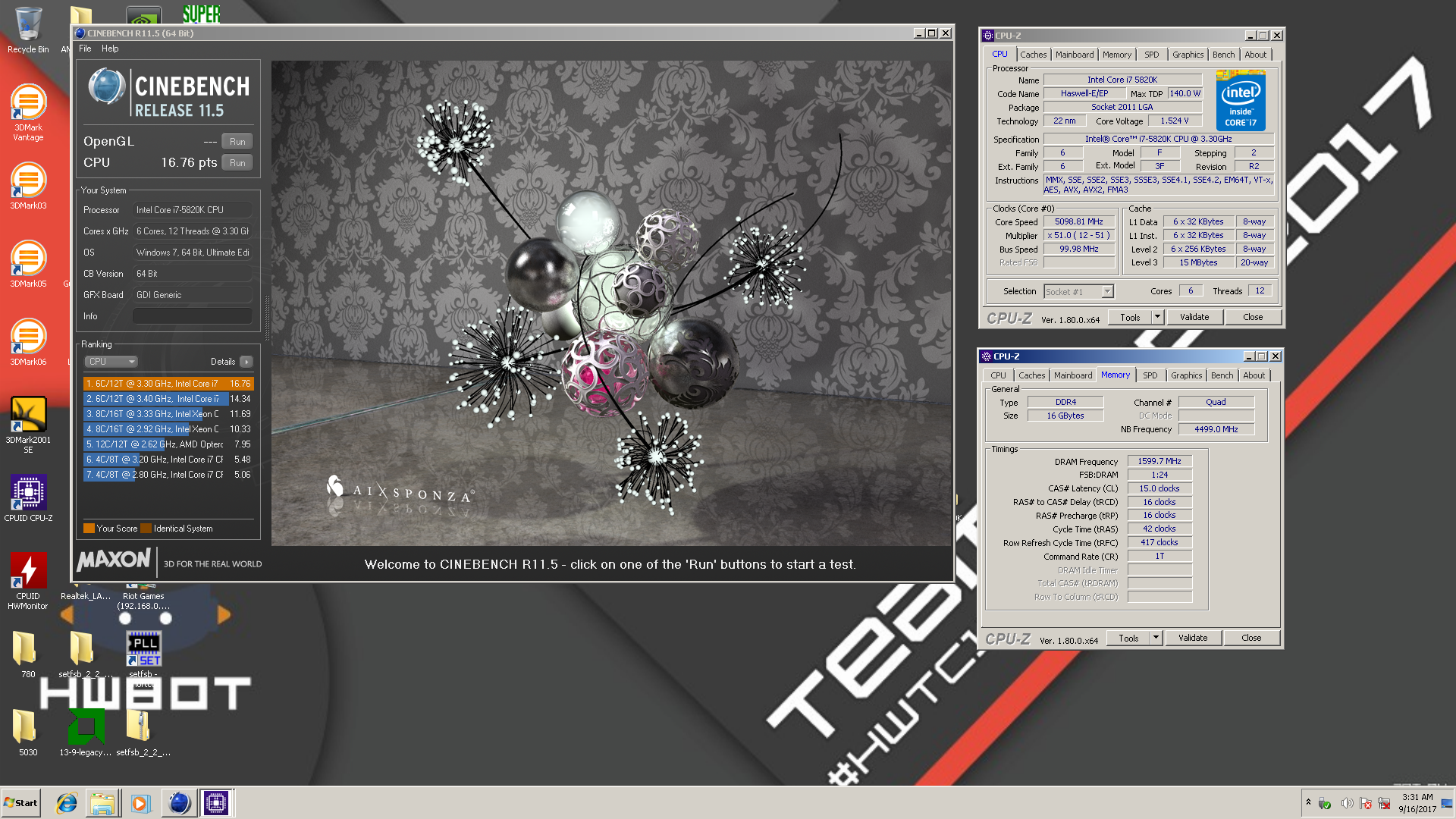Expand hidden system tray icons chevron

click(1308, 802)
